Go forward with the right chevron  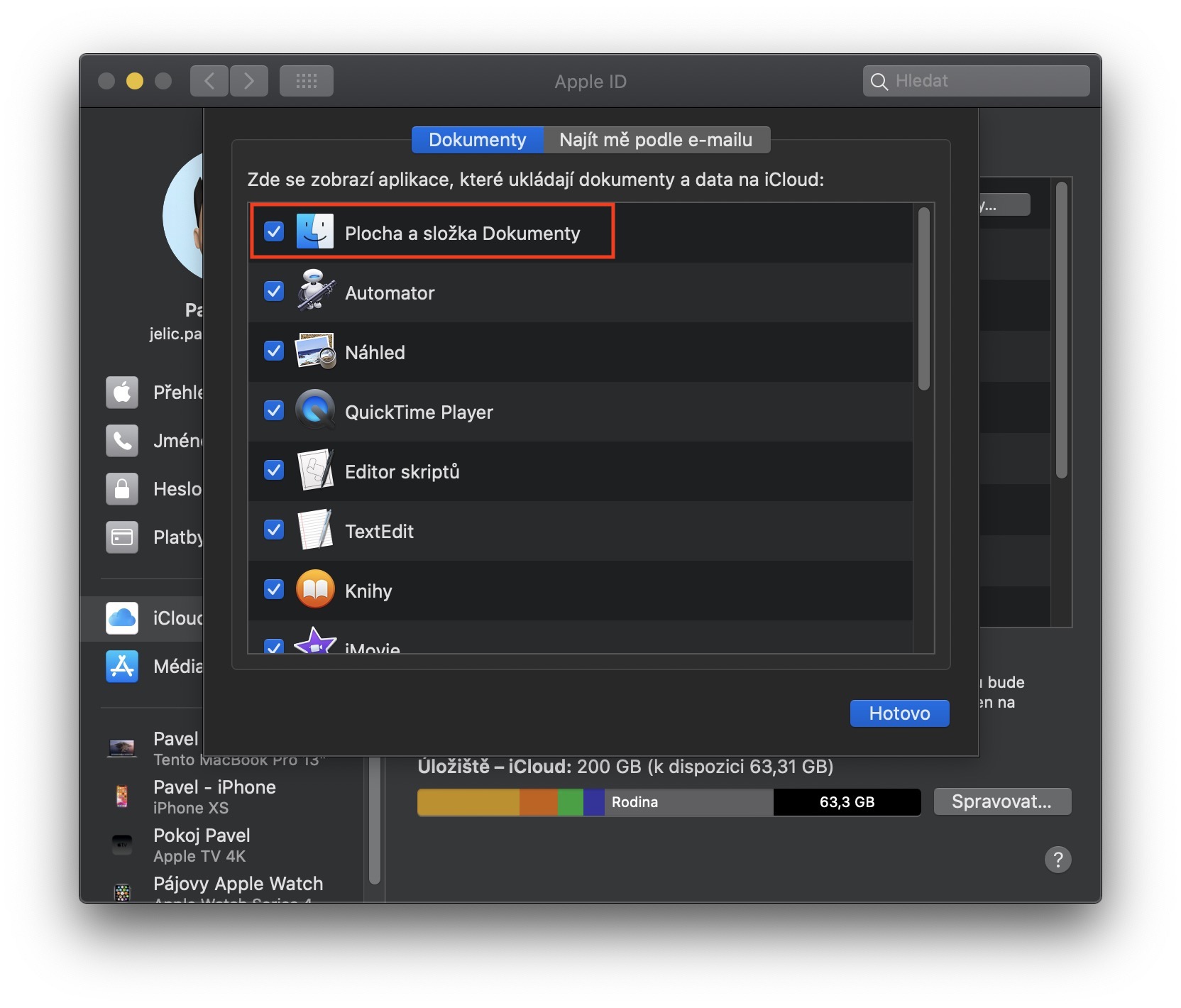point(249,81)
